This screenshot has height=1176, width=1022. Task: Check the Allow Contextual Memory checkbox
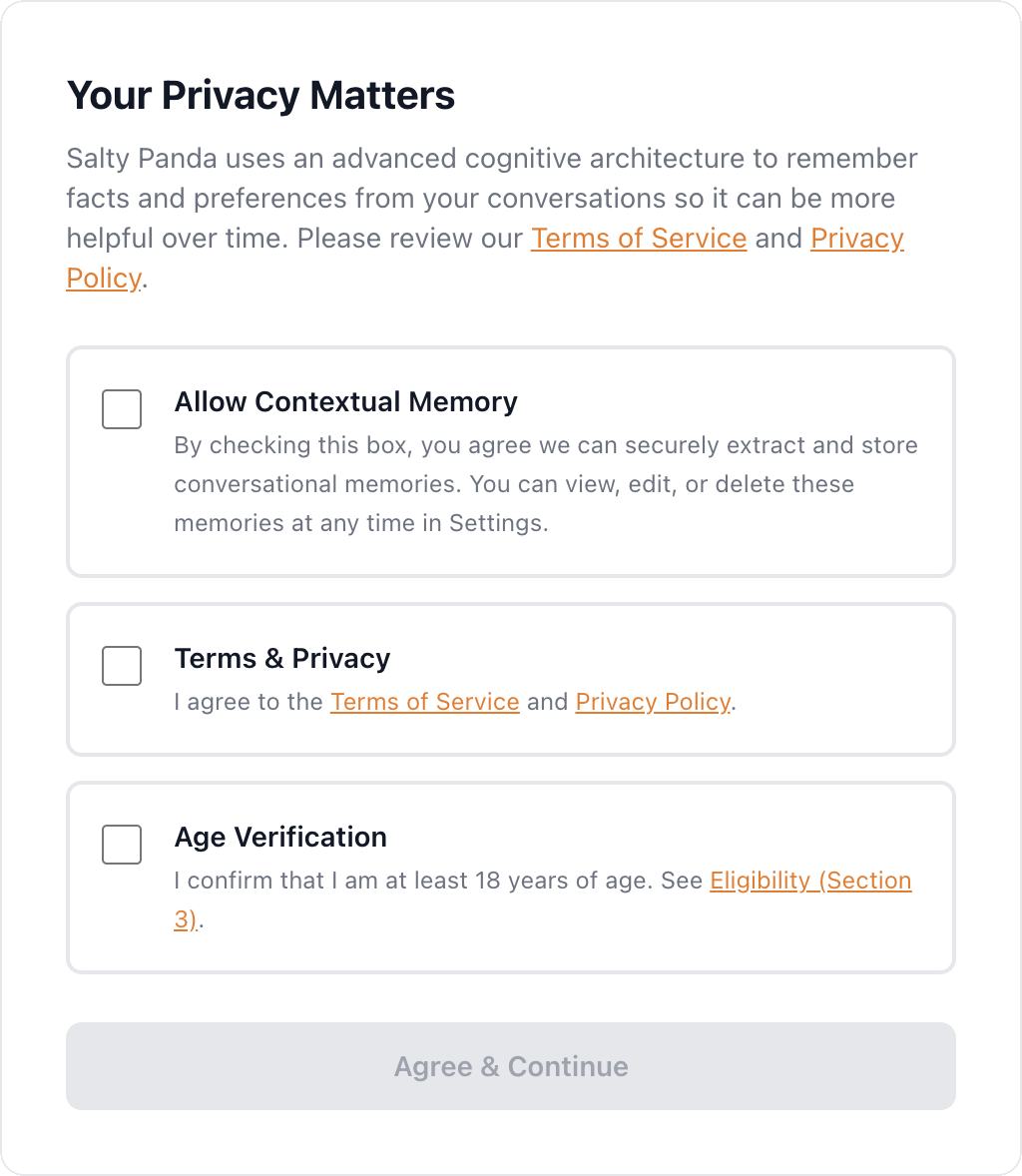(121, 408)
